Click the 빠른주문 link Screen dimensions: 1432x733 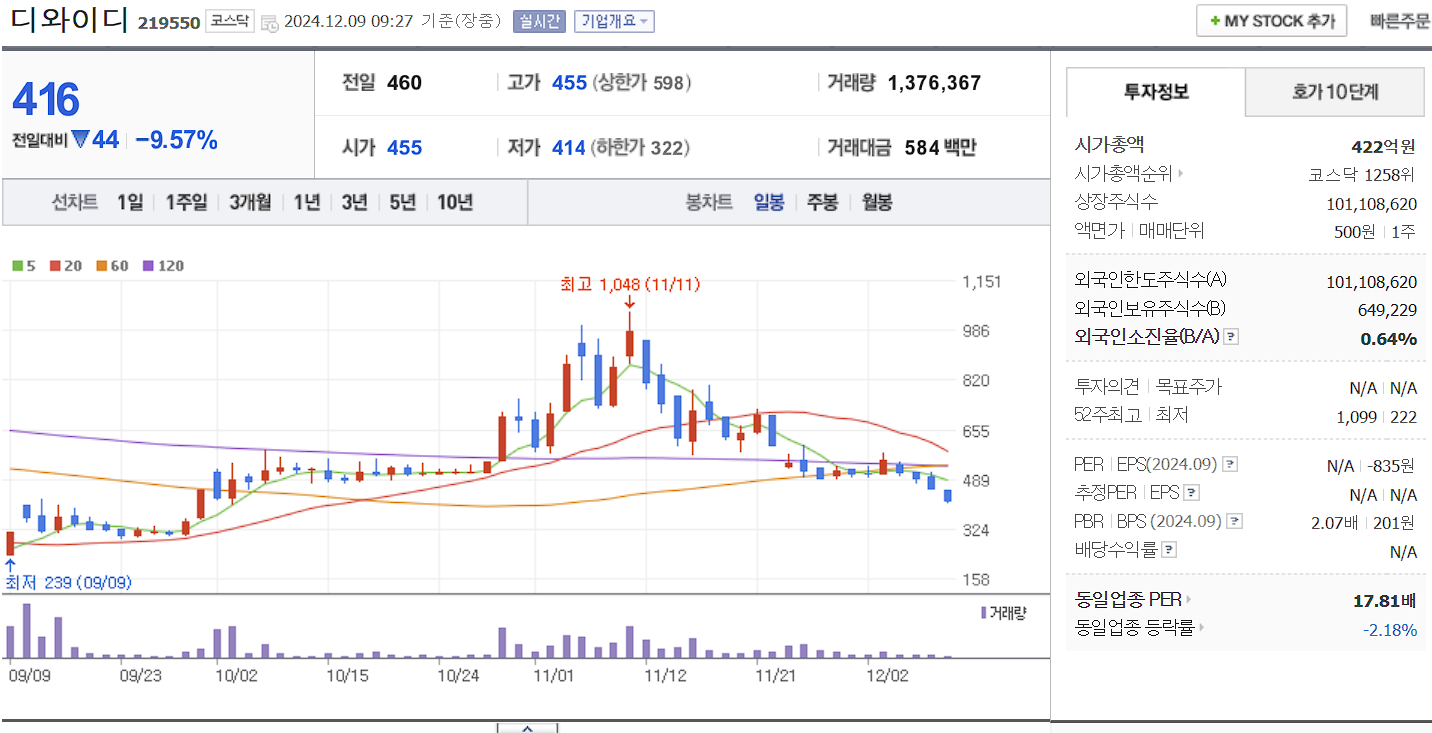coord(1399,20)
